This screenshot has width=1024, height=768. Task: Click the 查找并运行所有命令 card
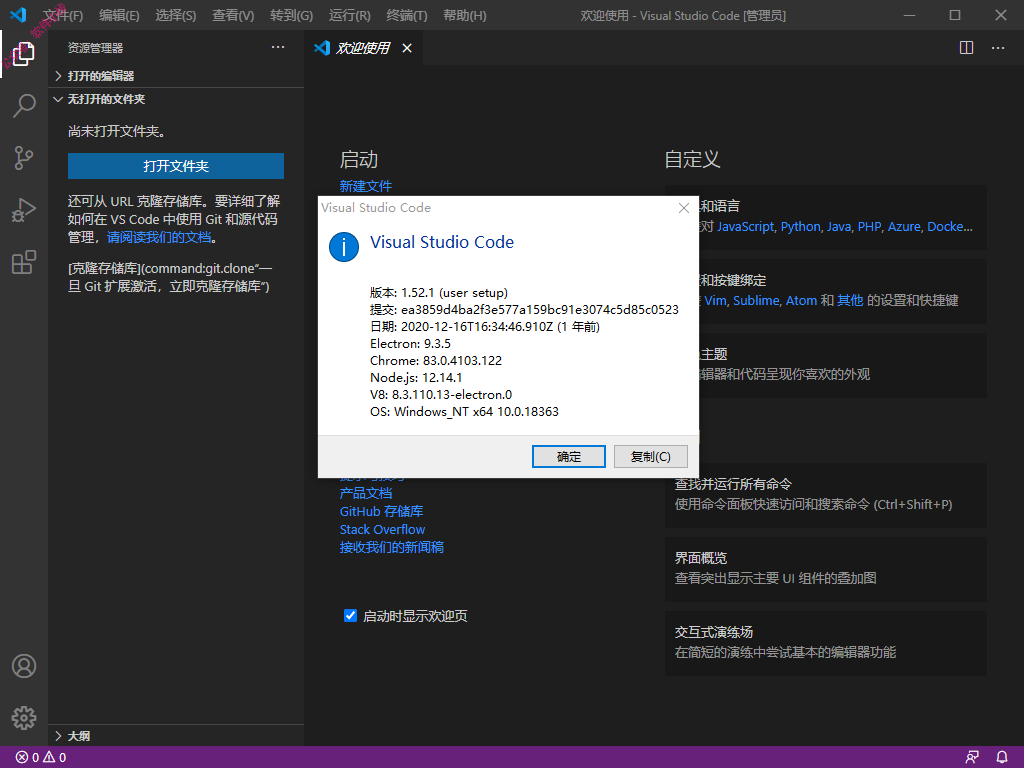coord(825,495)
